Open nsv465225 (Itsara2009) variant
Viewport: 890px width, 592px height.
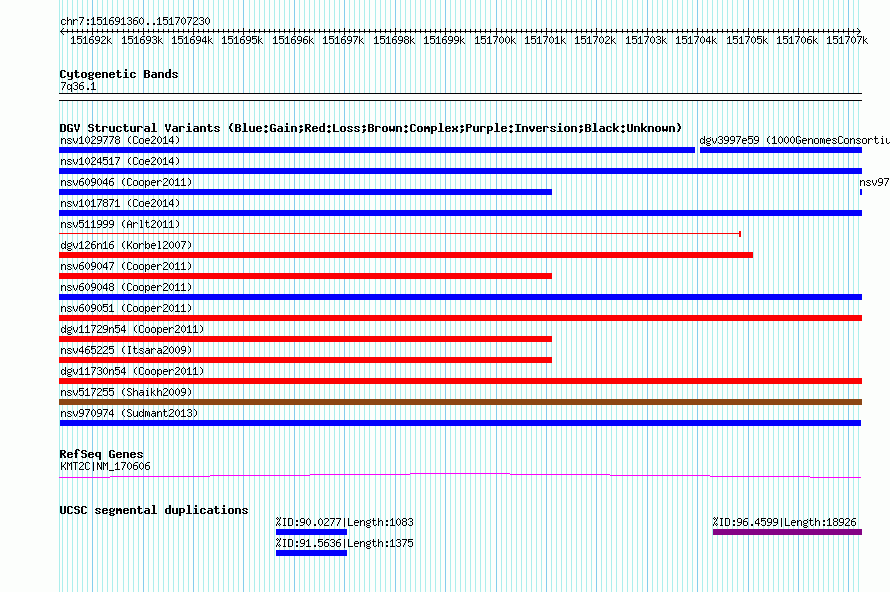(126, 350)
